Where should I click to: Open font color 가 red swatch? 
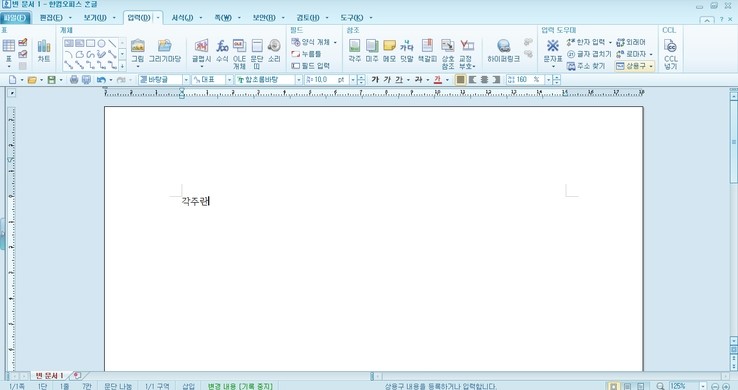[x=438, y=80]
